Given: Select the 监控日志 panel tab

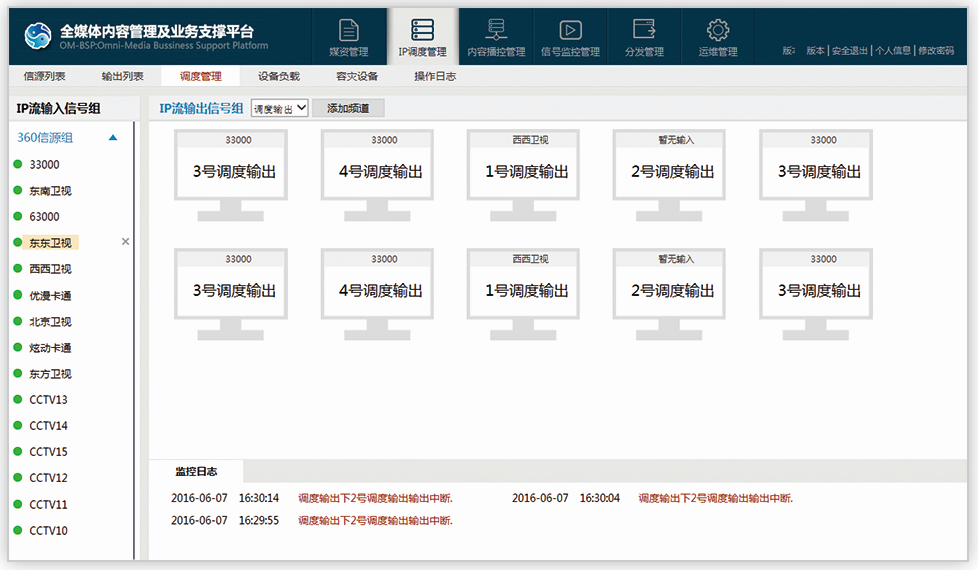Looking at the screenshot, I should click(x=196, y=471).
